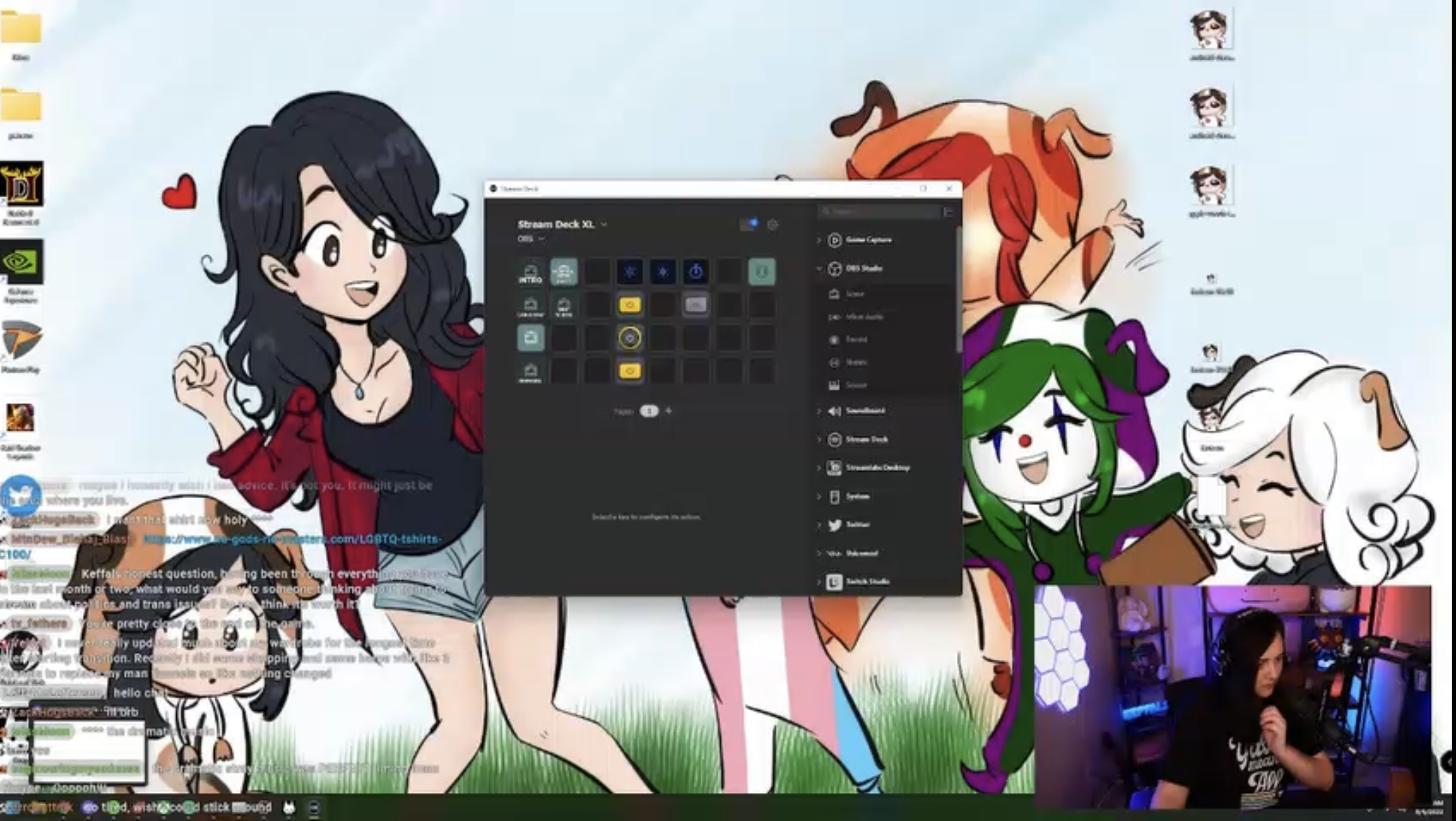Select the teal key at the top row's end
Image resolution: width=1456 pixels, height=821 pixels.
(762, 272)
